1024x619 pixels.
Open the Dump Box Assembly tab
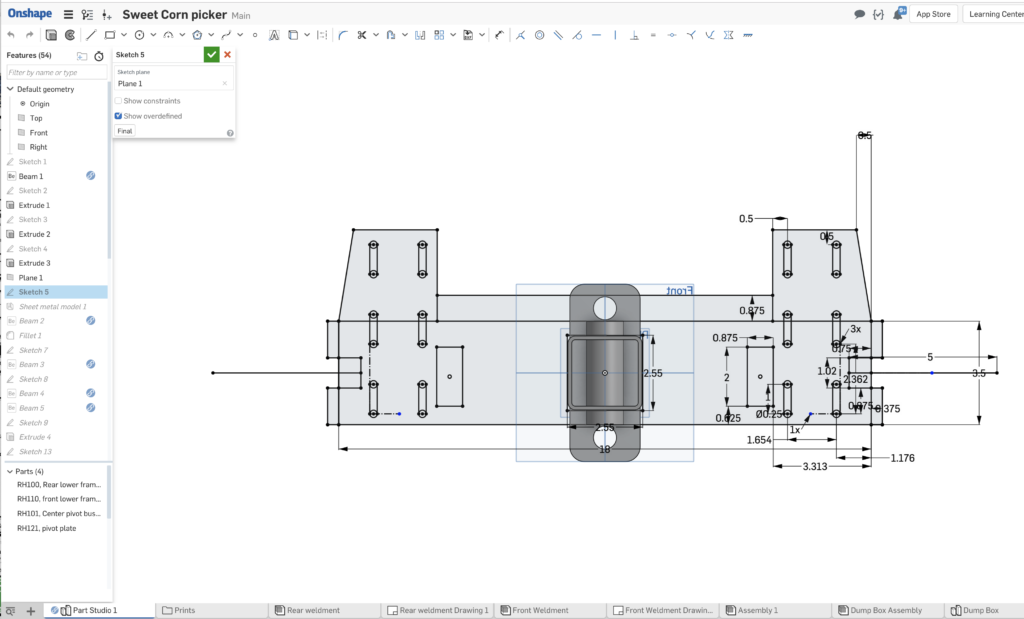[888, 610]
